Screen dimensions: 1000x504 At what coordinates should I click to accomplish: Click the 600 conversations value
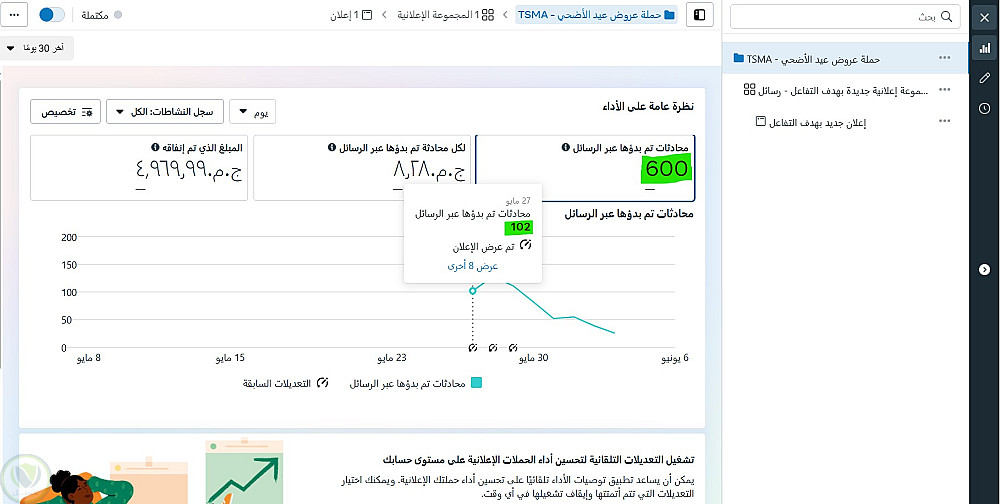click(666, 169)
